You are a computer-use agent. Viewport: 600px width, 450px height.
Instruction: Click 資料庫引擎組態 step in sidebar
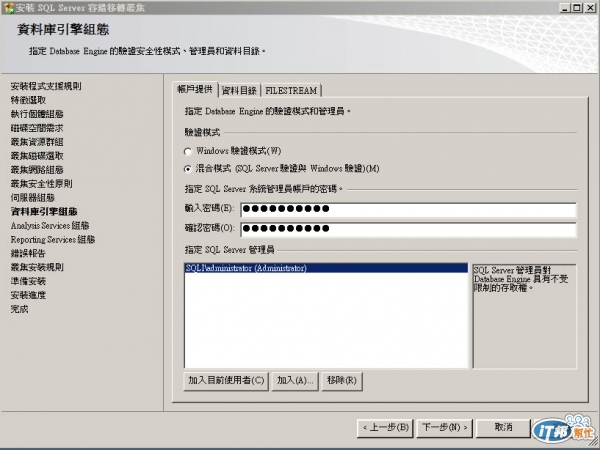pos(44,212)
